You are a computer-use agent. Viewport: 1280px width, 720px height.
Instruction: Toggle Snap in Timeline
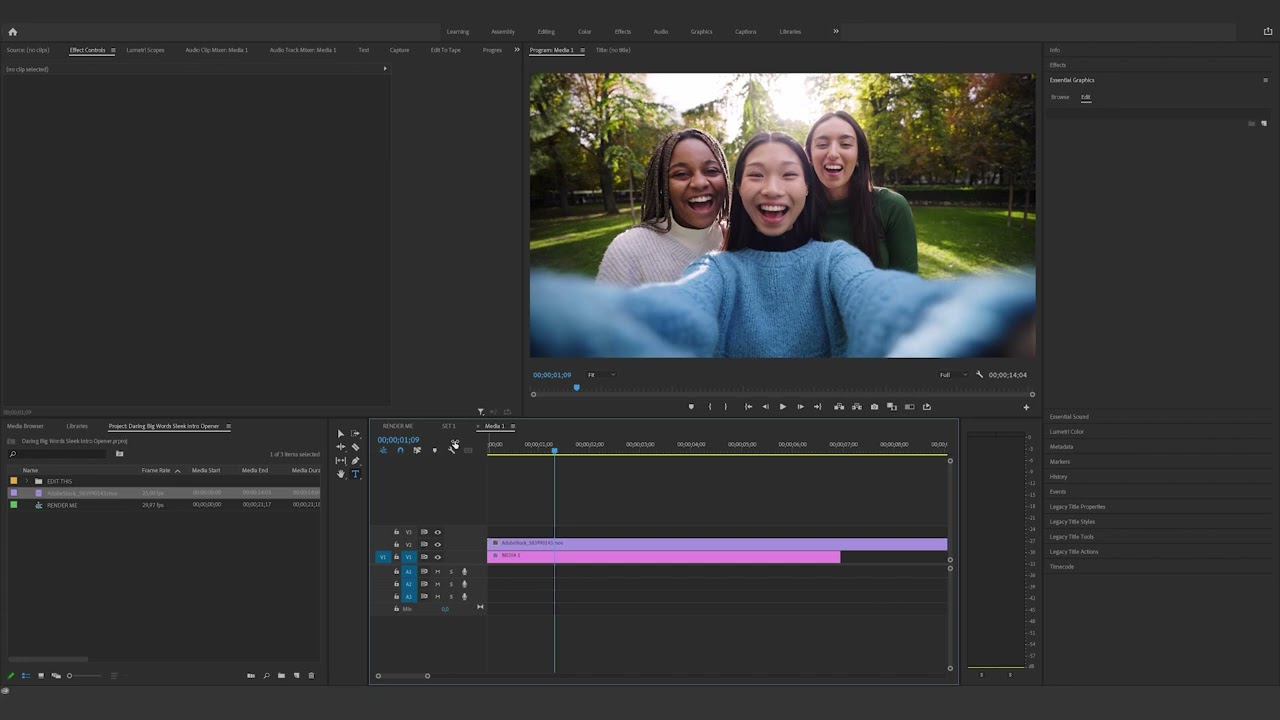pos(400,450)
